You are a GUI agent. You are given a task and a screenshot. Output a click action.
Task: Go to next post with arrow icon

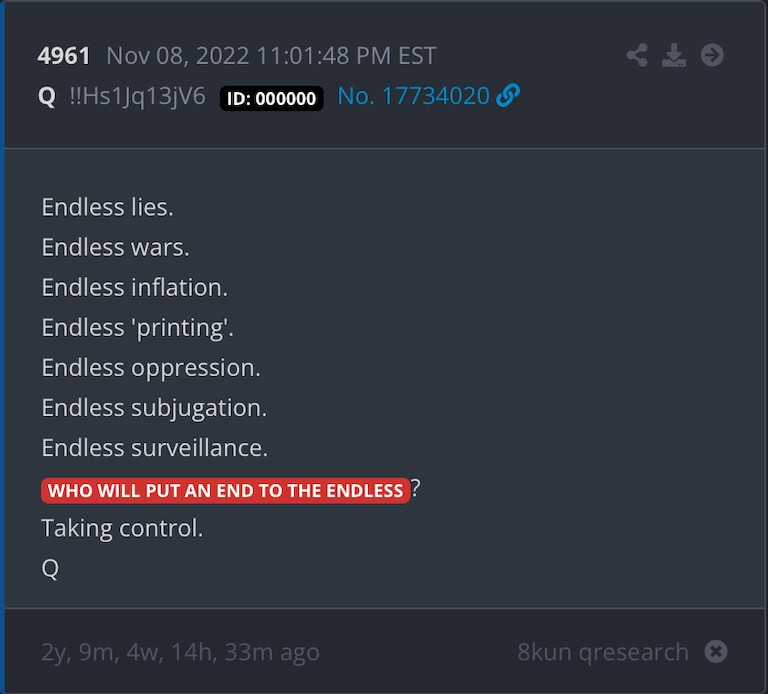tap(712, 55)
